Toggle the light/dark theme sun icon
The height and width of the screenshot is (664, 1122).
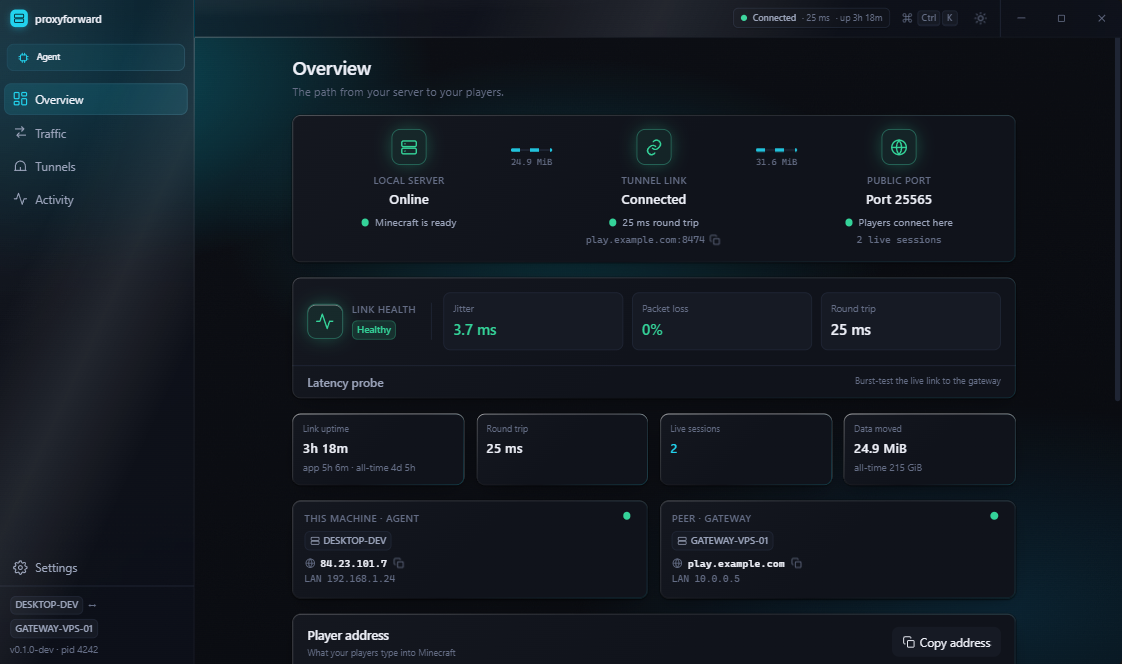(x=980, y=18)
